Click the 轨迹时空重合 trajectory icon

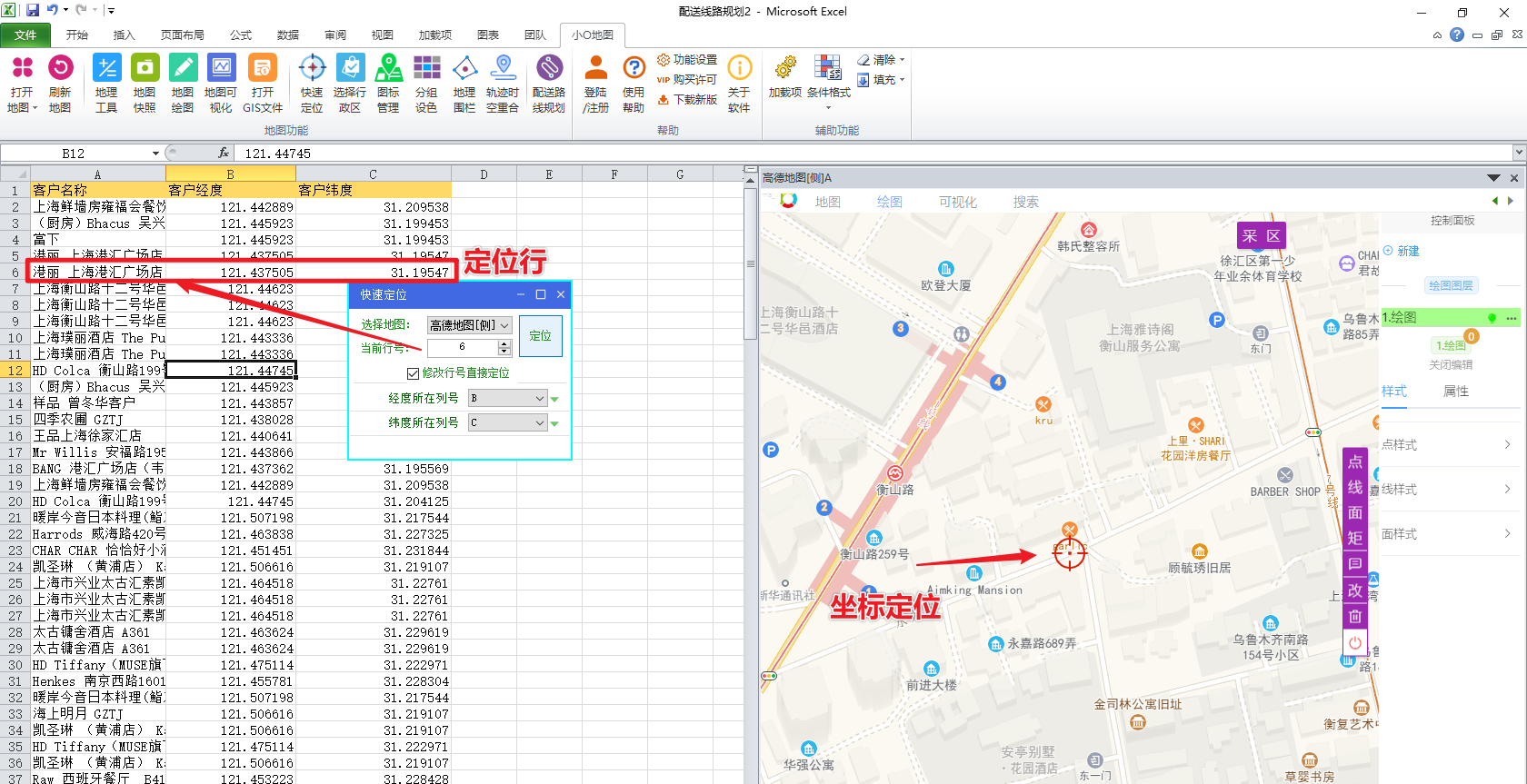[503, 84]
